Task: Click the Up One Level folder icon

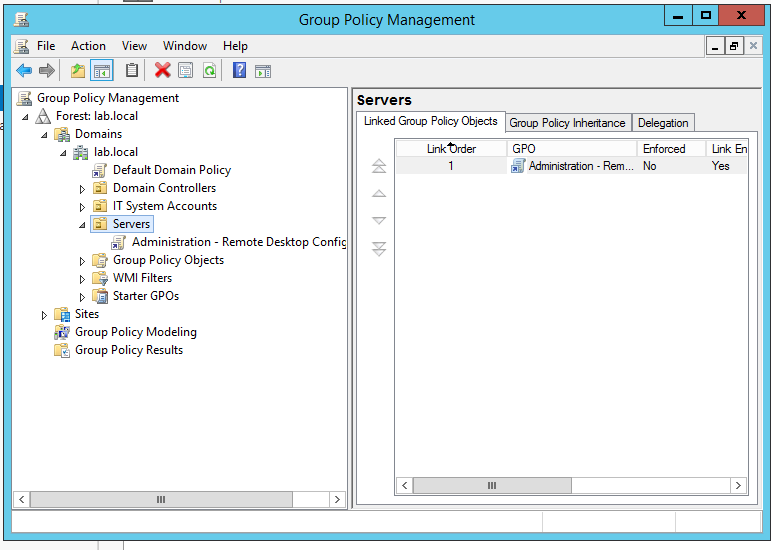Action: [x=78, y=71]
